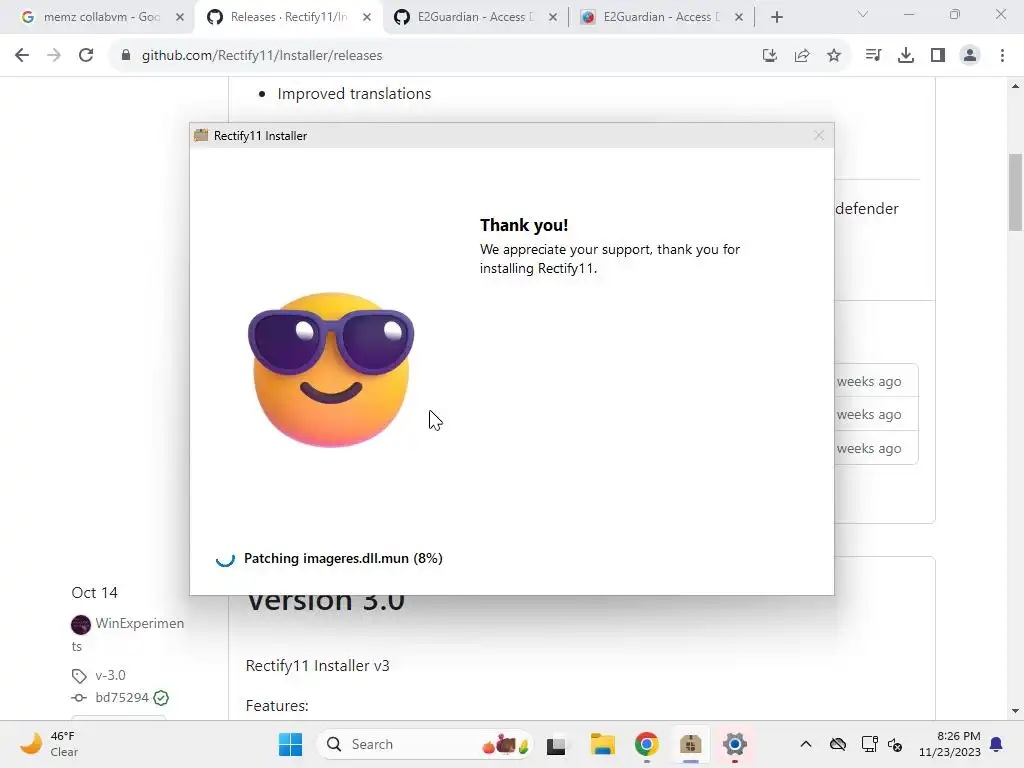The image size is (1024, 768).
Task: Open the Chrome profile avatar
Action: (x=970, y=56)
